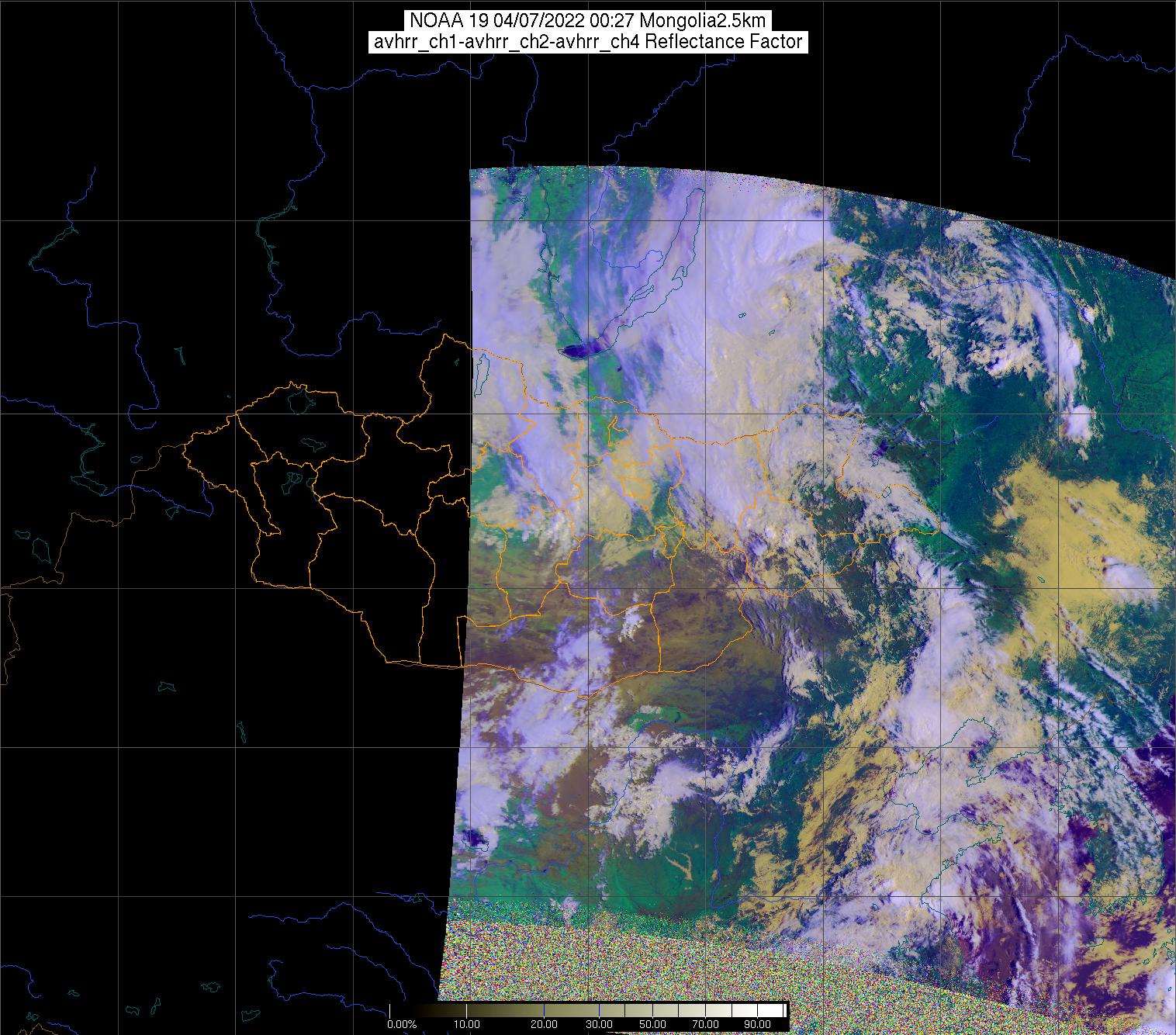Click the 0.00% label on the colorbar
This screenshot has width=1176, height=1035.
402,1024
